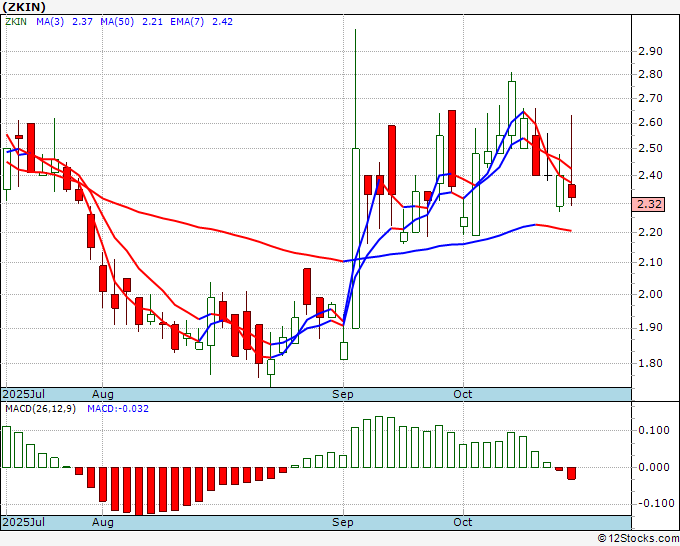Click the 2.80 price axis label
This screenshot has width=680, height=546.
(651, 74)
